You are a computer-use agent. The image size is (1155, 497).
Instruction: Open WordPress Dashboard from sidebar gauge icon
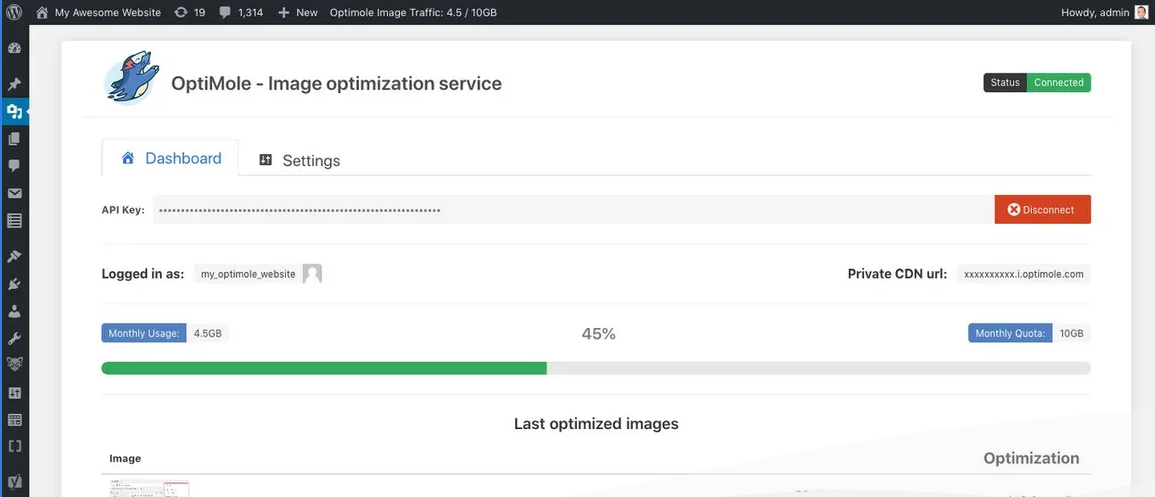[14, 49]
